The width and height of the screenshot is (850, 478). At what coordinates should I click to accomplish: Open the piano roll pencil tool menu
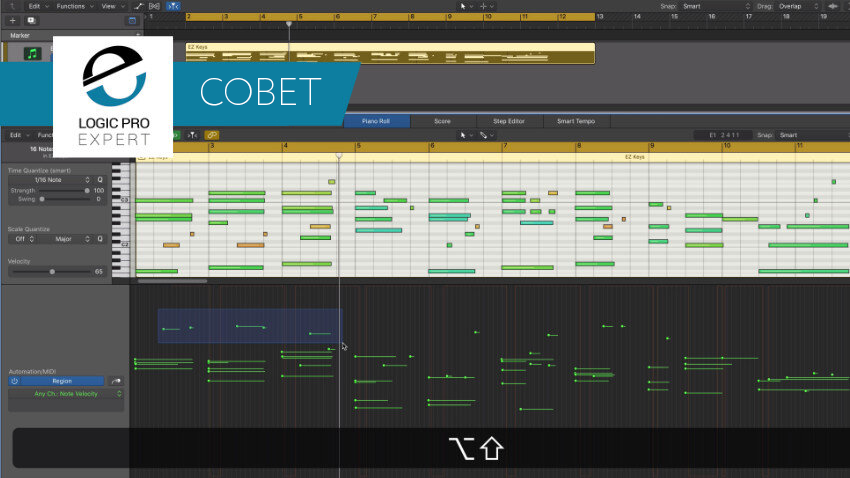[486, 135]
